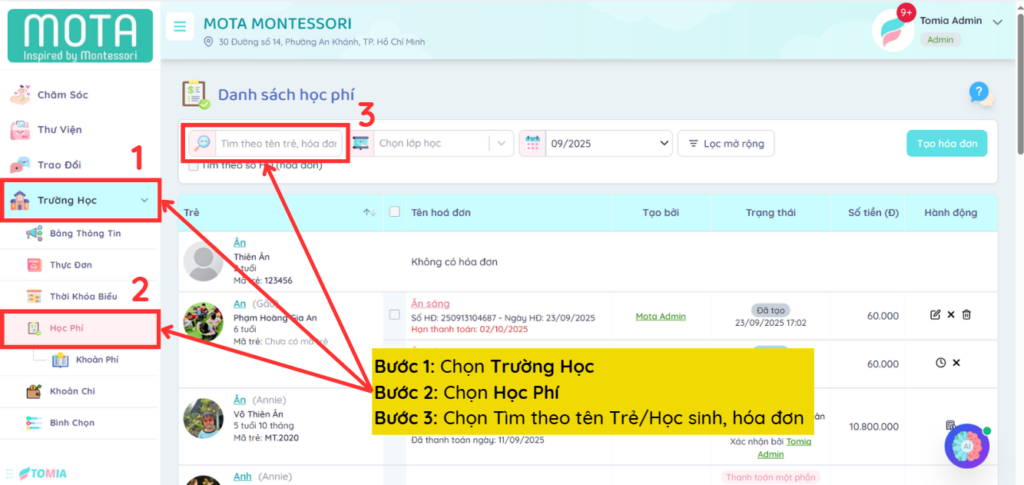1024x485 pixels.
Task: Check the box for Ăn sáng invoice row
Action: (394, 315)
